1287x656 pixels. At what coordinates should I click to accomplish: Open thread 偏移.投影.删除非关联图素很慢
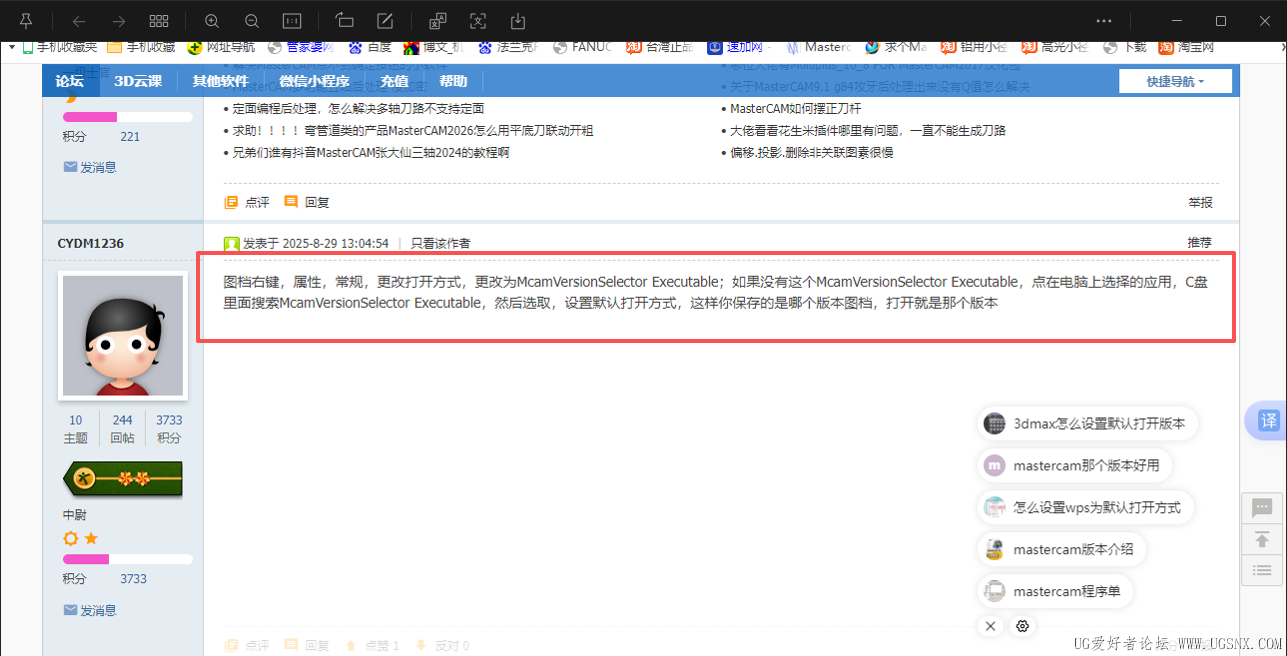[x=811, y=153]
